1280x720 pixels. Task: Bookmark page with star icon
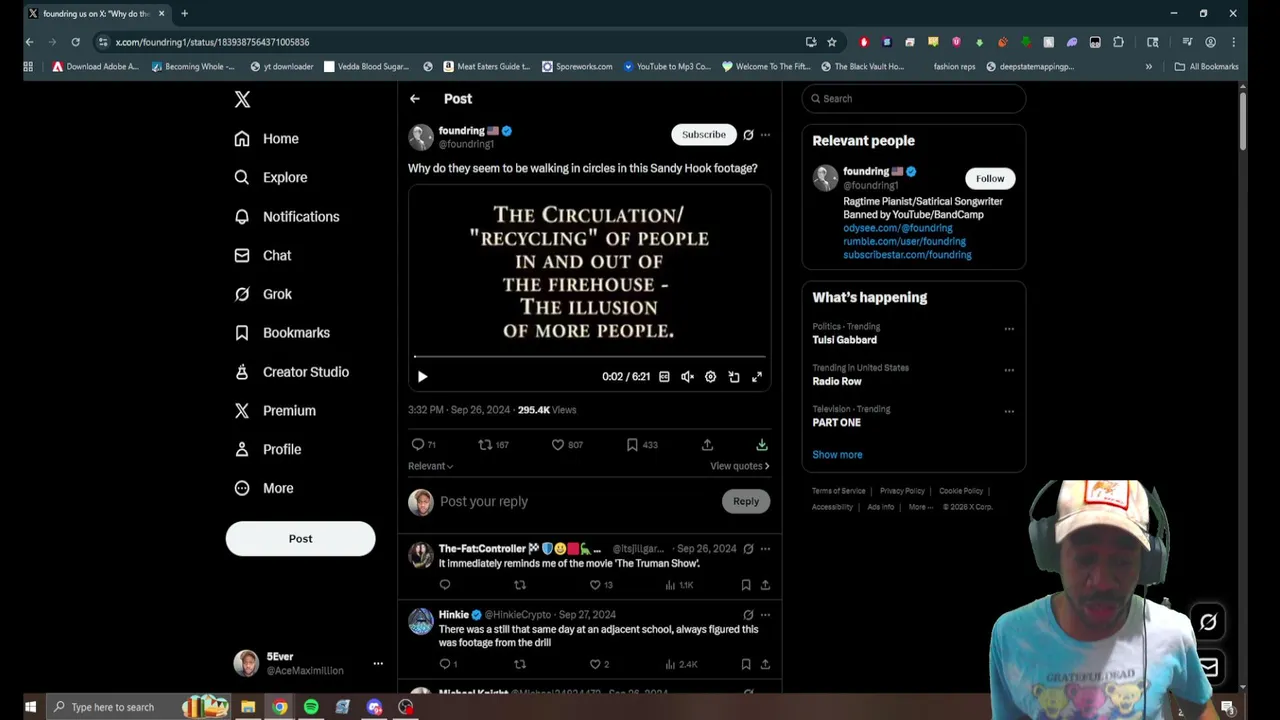[x=832, y=42]
